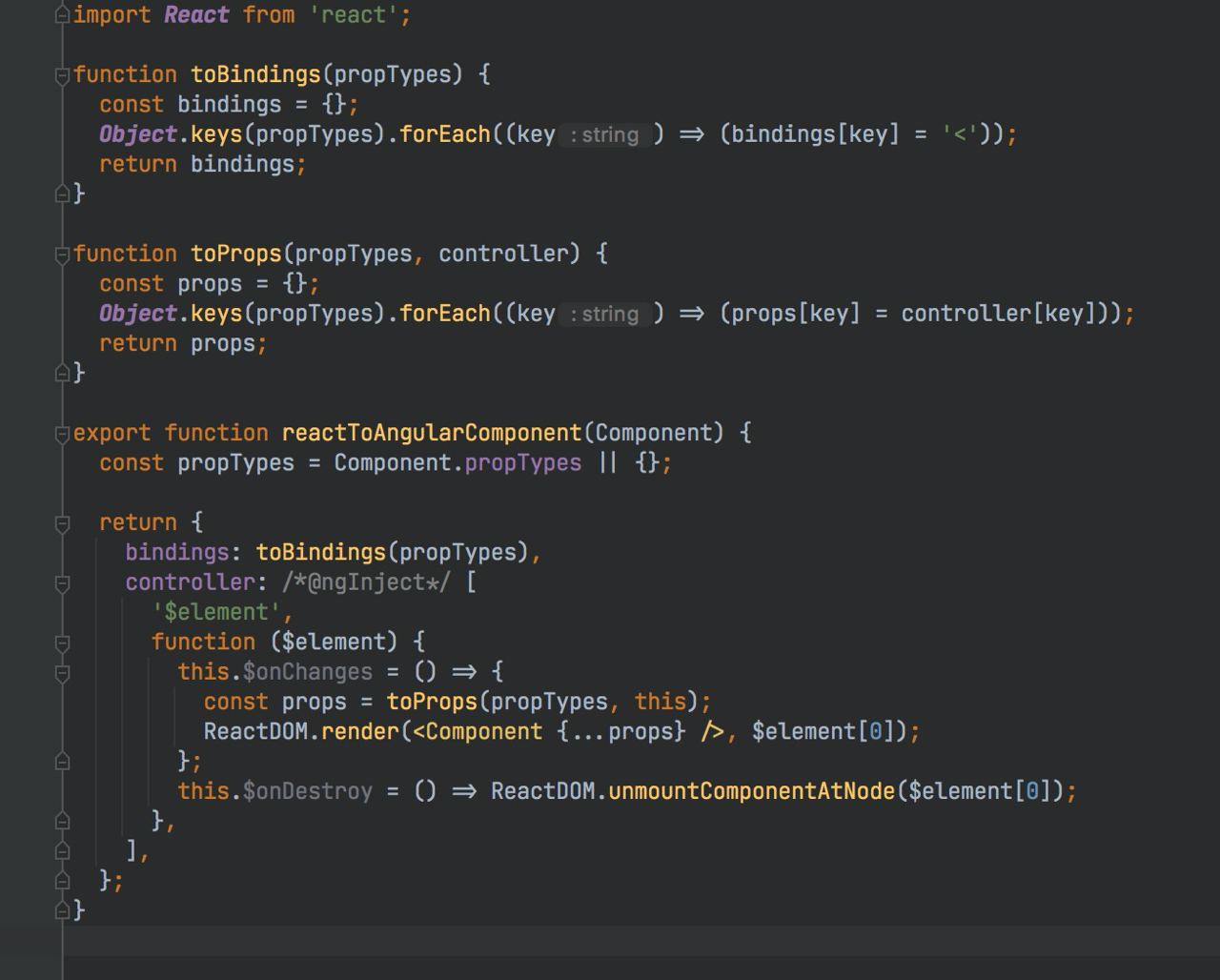Click the quoted 'react' module string
The image size is (1220, 980).
click(x=354, y=15)
